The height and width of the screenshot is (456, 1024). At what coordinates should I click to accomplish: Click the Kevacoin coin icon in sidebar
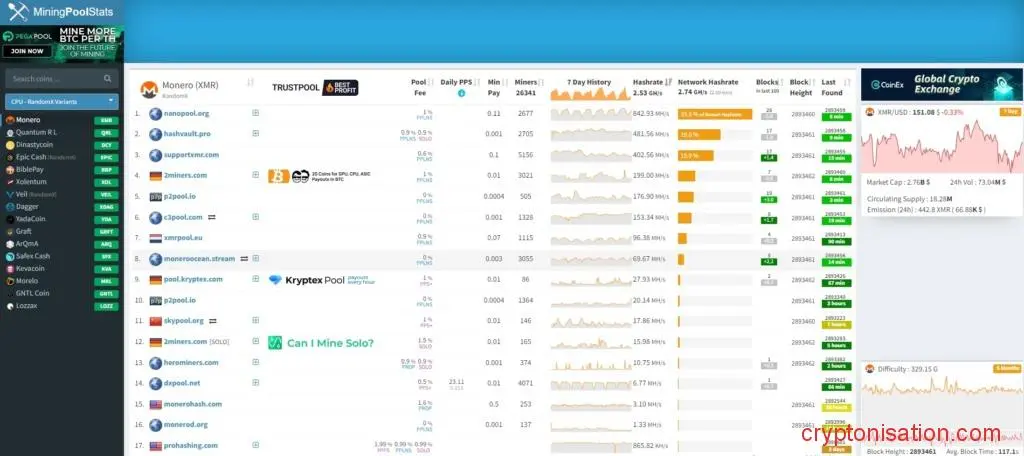10,269
